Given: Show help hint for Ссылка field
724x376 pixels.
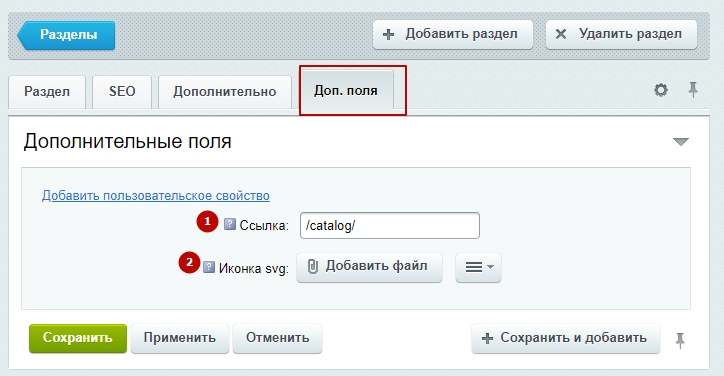Looking at the screenshot, I should pos(229,224).
